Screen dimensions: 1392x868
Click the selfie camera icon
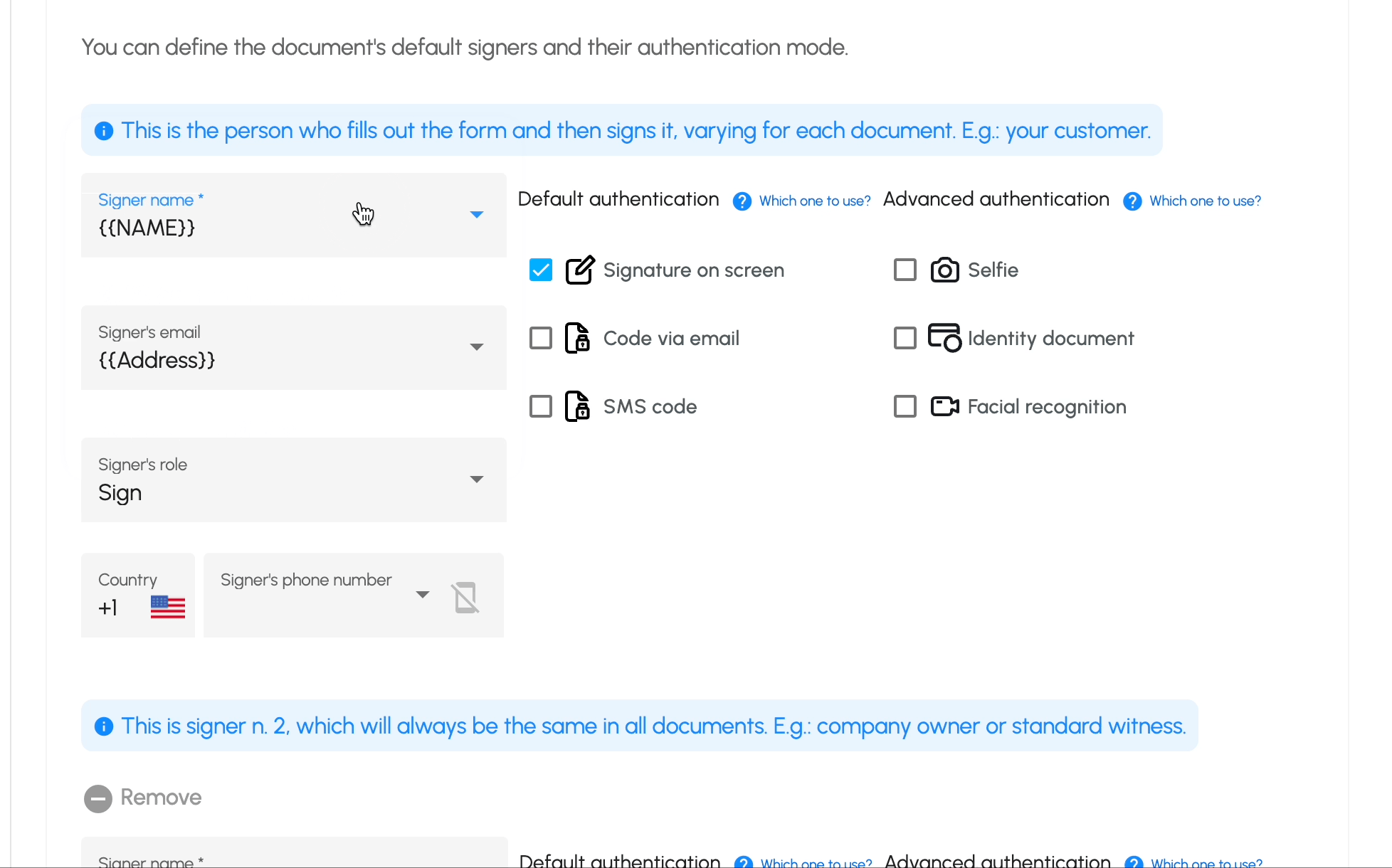click(944, 270)
